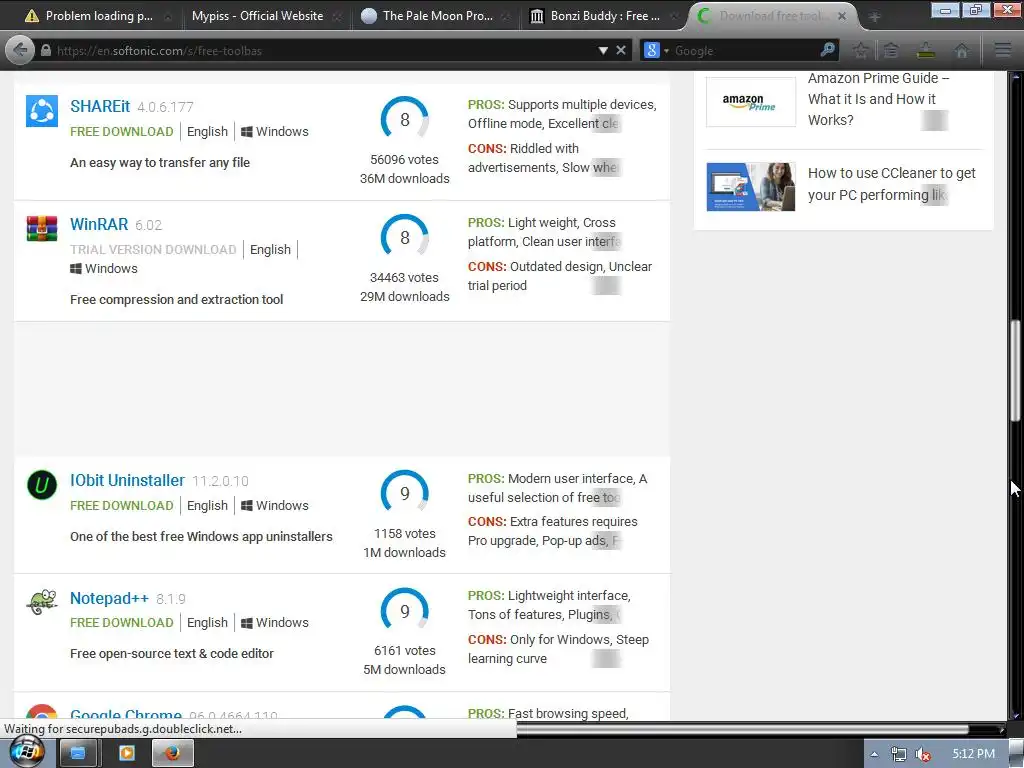Open the hamburger menu button
The image size is (1024, 768).
coord(1003,50)
